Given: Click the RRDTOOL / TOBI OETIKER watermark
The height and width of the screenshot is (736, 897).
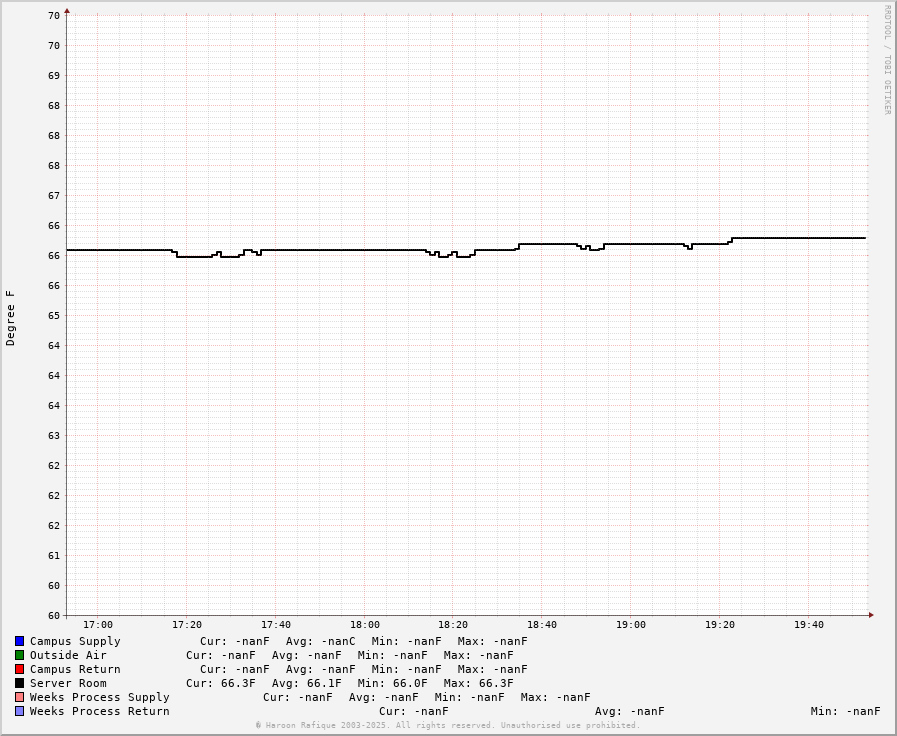Looking at the screenshot, I should click(886, 60).
